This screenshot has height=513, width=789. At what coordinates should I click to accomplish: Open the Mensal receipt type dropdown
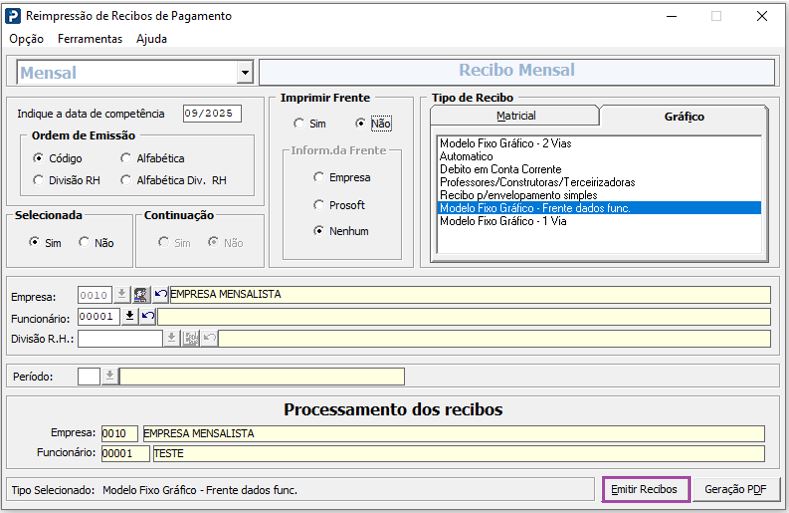click(245, 73)
